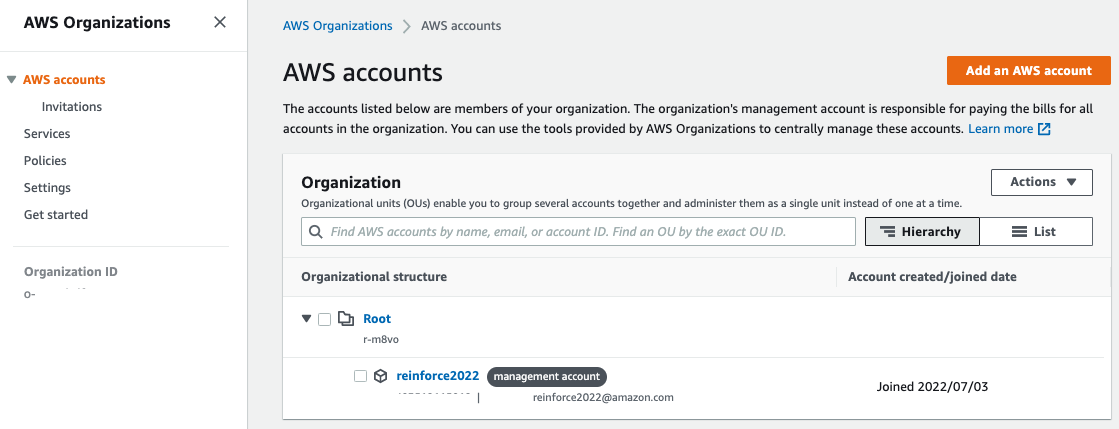Focus the Find AWS accounts search field
Viewport: 1119px width, 429px height.
[x=578, y=232]
